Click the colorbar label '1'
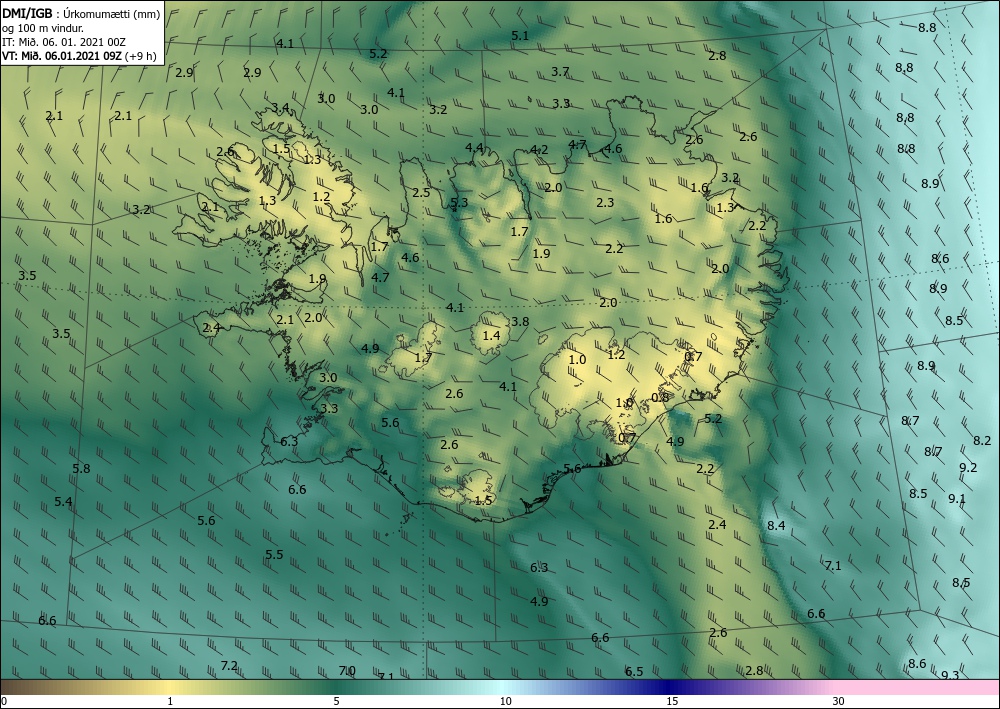Viewport: 1000px width, 709px height. tap(170, 701)
